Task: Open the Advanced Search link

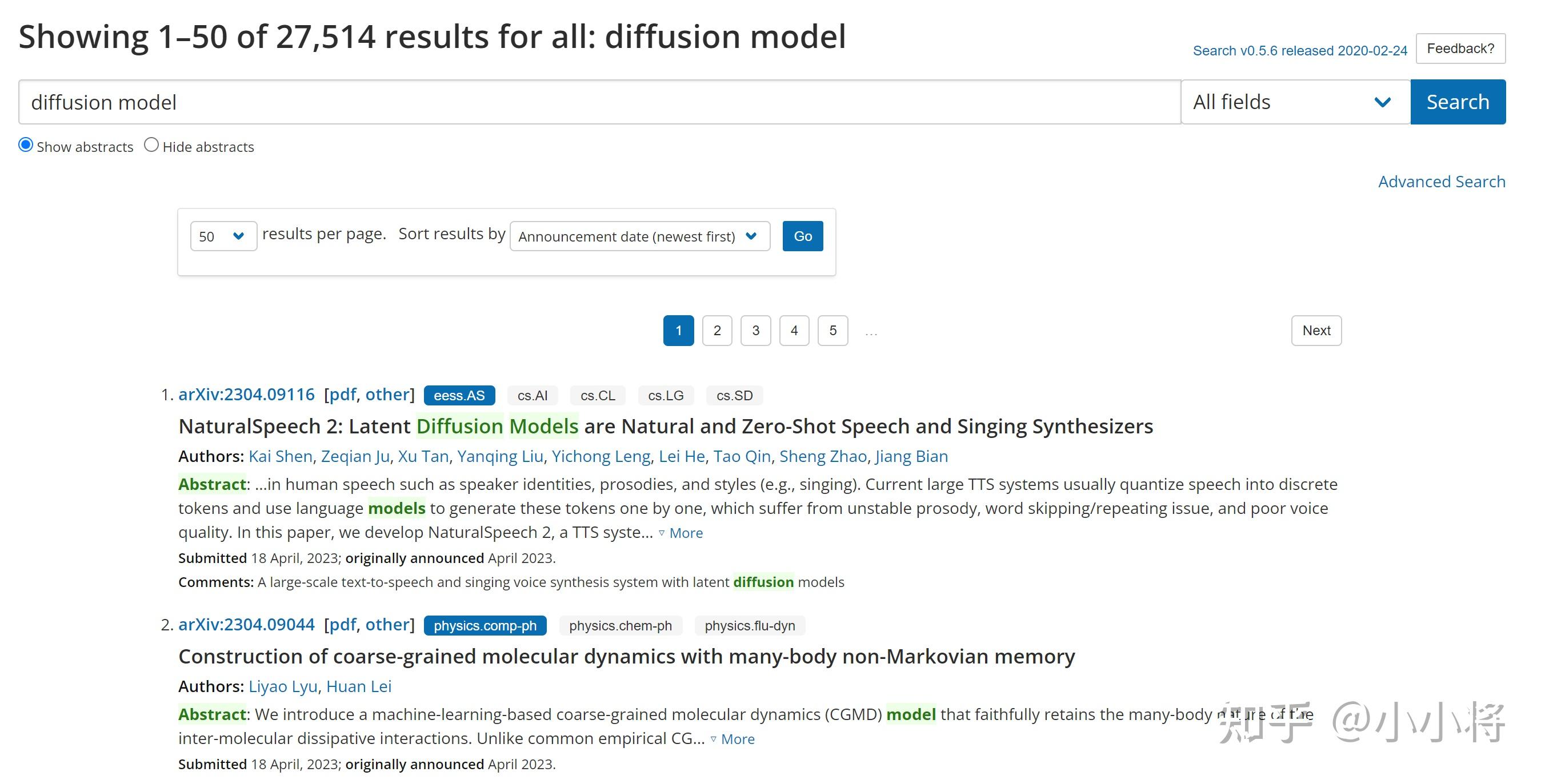Action: click(x=1441, y=182)
